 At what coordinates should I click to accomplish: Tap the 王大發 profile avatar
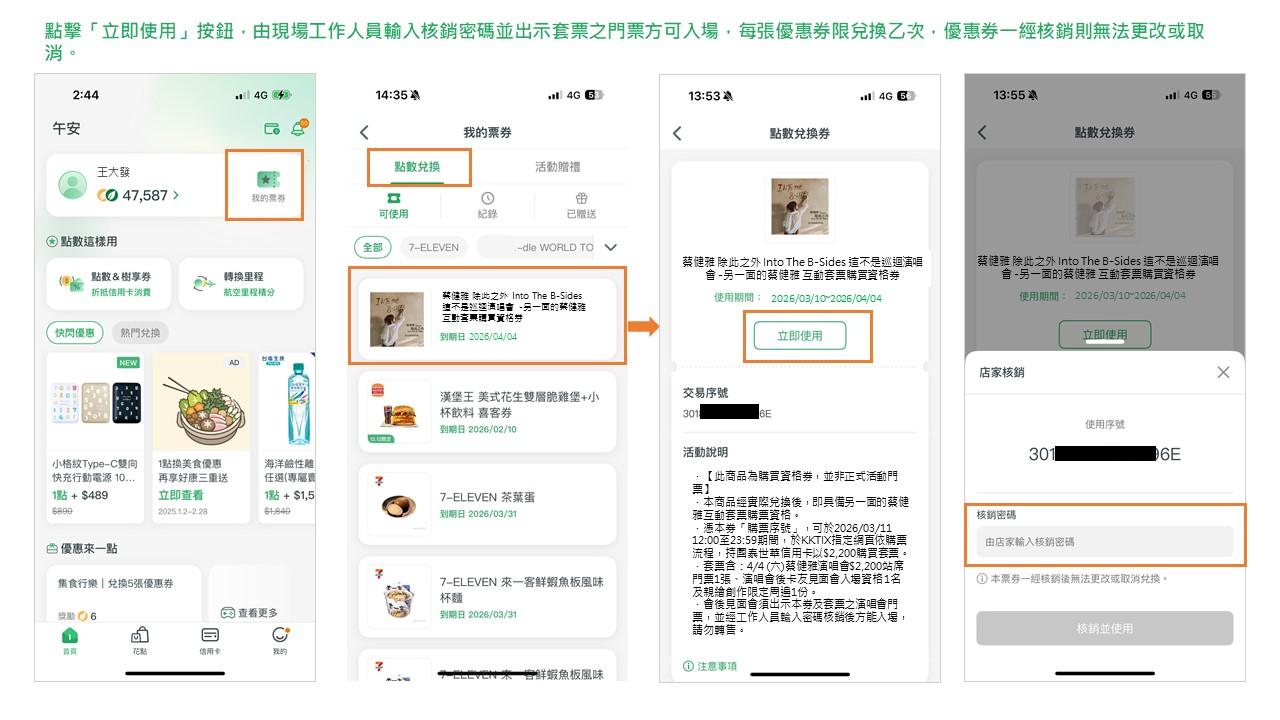(x=72, y=185)
